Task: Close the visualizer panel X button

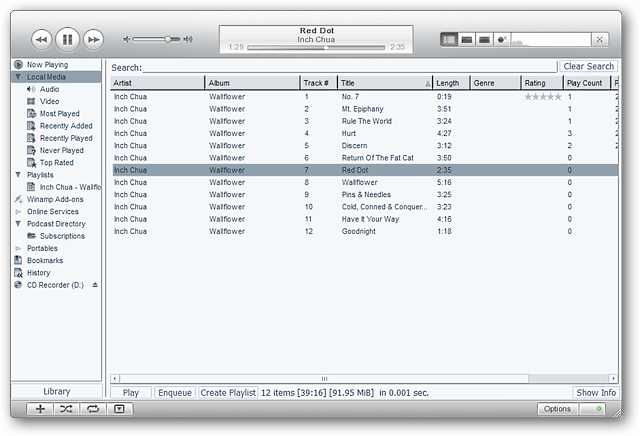Action: [600, 40]
